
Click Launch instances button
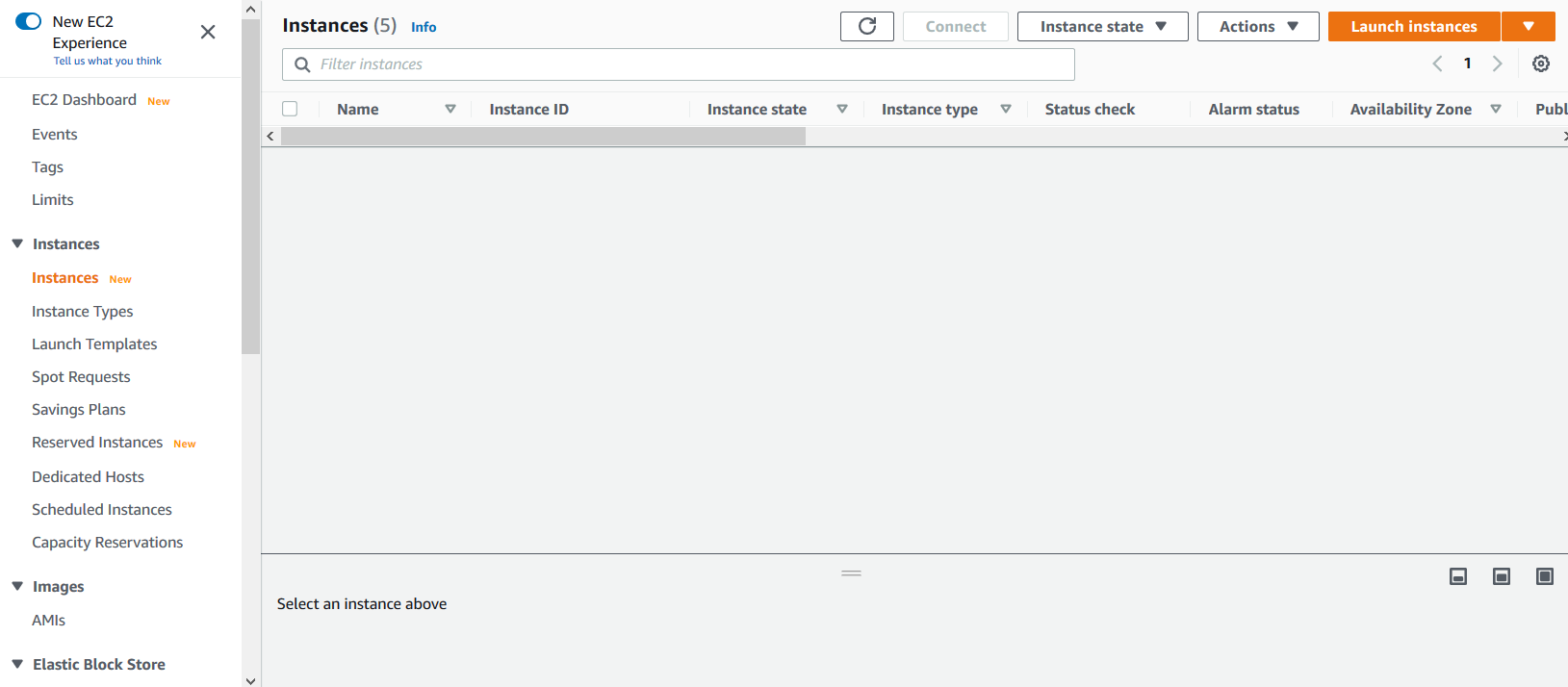pos(1414,26)
